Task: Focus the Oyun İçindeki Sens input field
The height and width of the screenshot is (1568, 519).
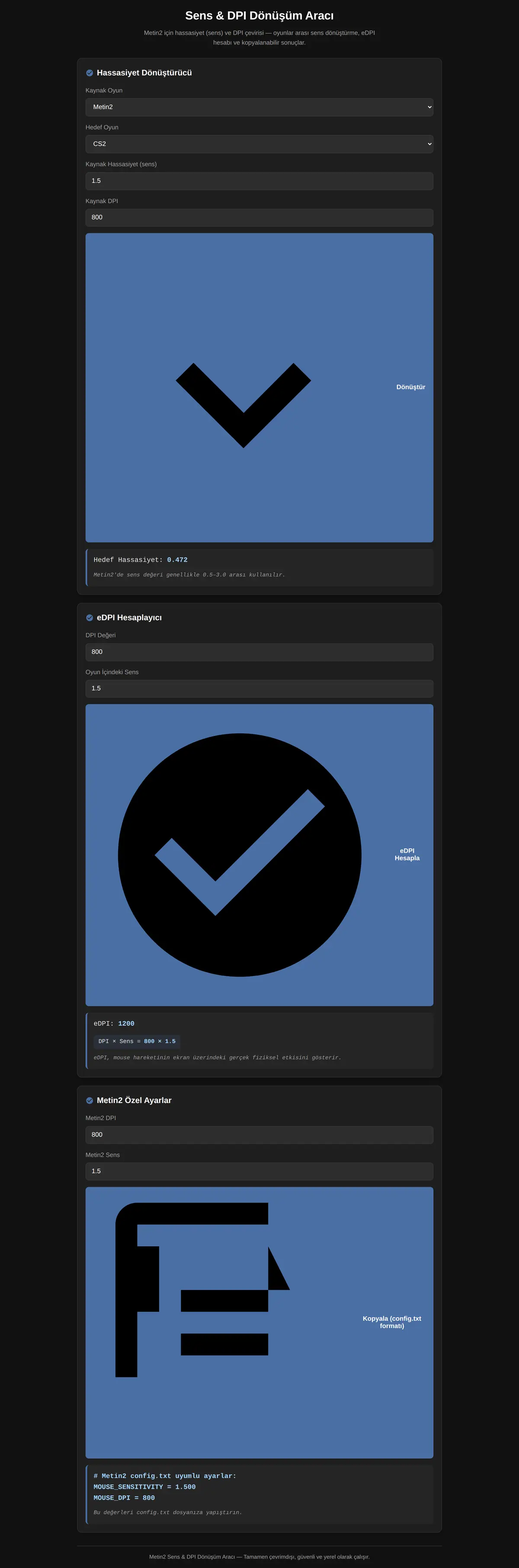Action: coord(259,688)
